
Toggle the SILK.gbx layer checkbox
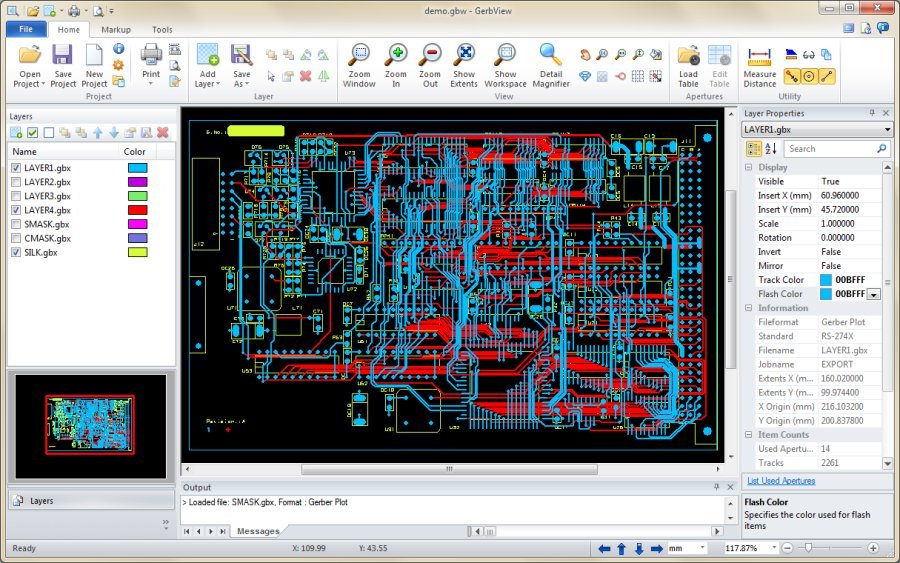tap(15, 253)
